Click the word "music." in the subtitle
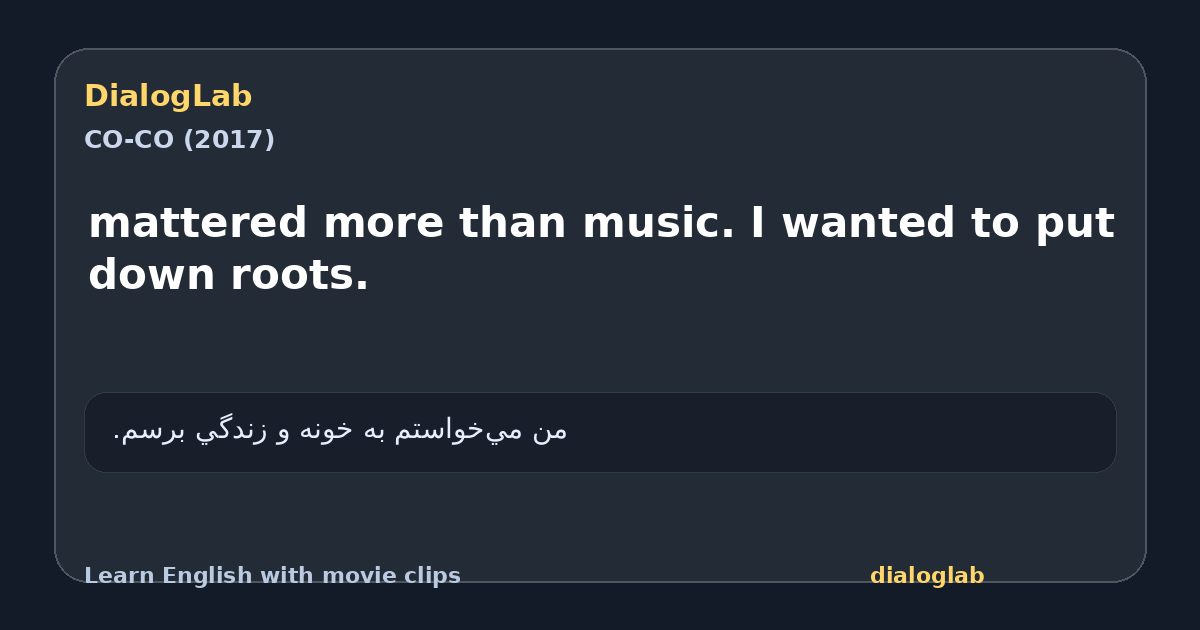This screenshot has height=630, width=1200. (659, 223)
